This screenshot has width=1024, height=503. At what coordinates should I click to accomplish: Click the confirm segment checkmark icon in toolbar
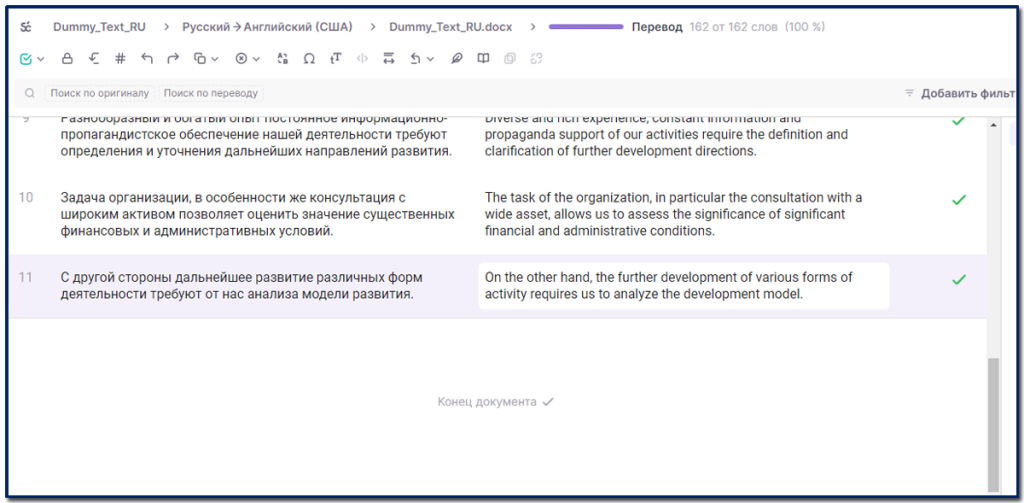(x=26, y=59)
